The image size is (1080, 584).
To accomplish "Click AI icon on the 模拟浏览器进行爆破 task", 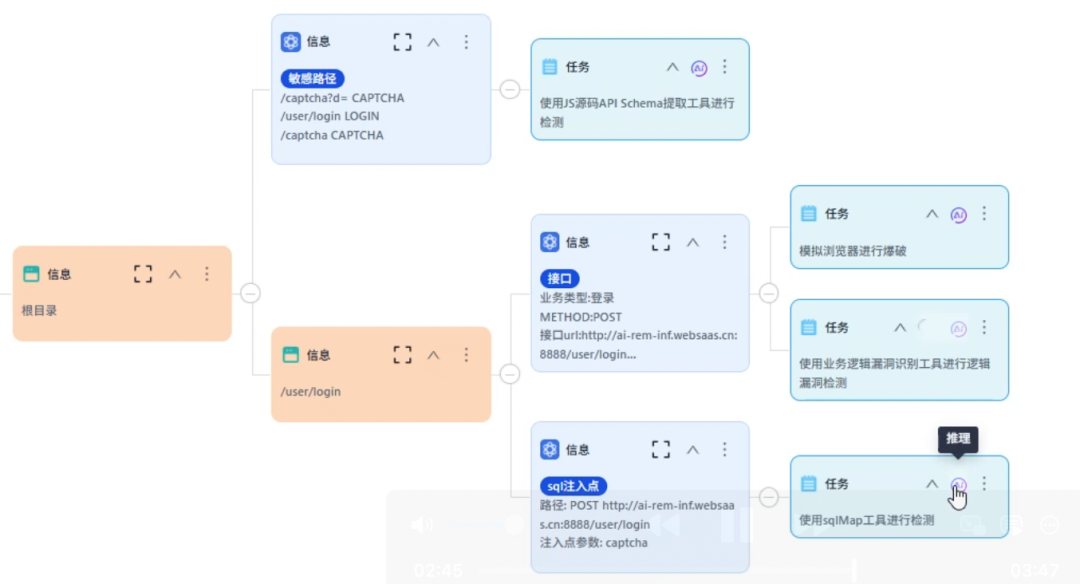I will (958, 214).
